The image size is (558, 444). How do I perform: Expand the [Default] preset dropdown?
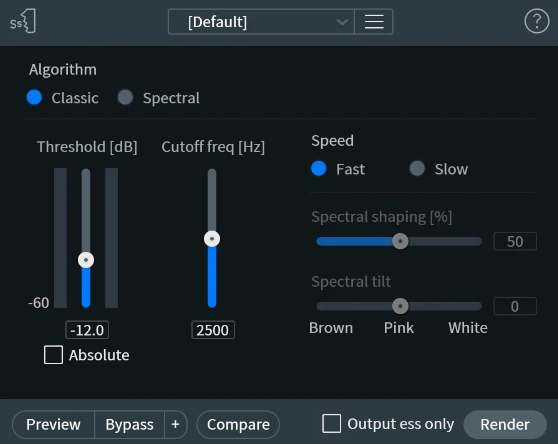pos(261,22)
